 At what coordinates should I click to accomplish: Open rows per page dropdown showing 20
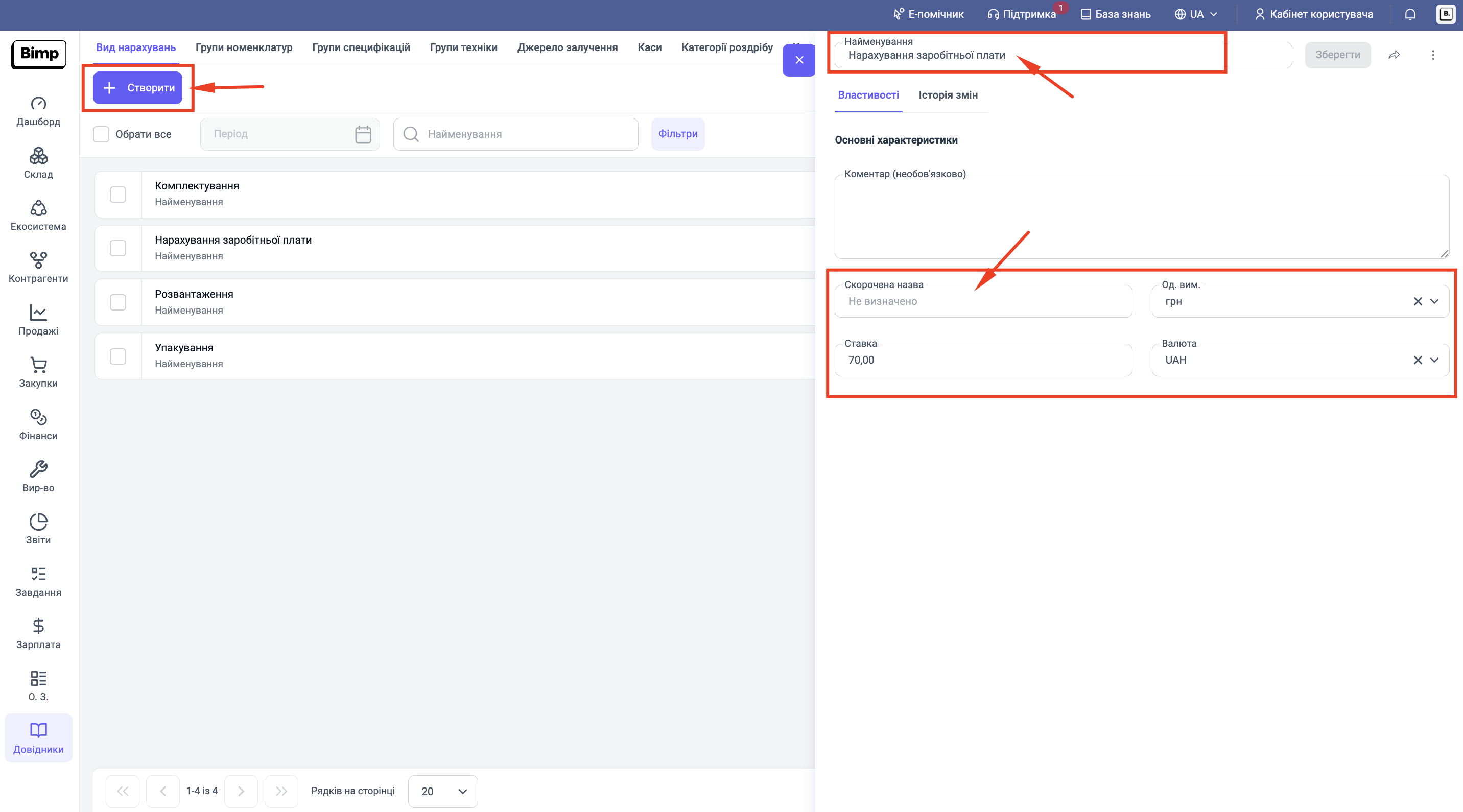click(443, 791)
